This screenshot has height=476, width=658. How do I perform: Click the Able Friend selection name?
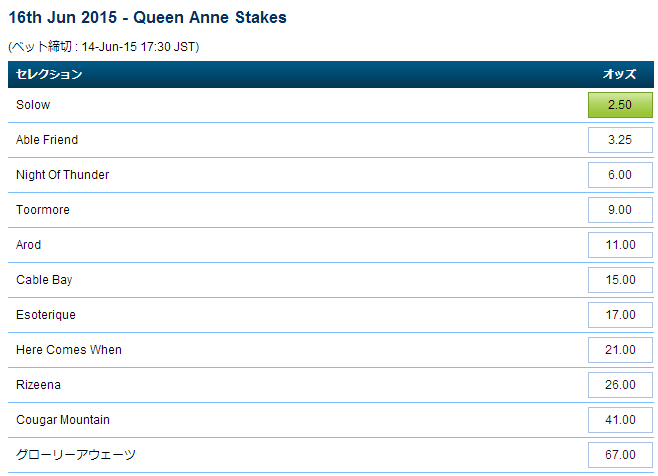[47, 140]
